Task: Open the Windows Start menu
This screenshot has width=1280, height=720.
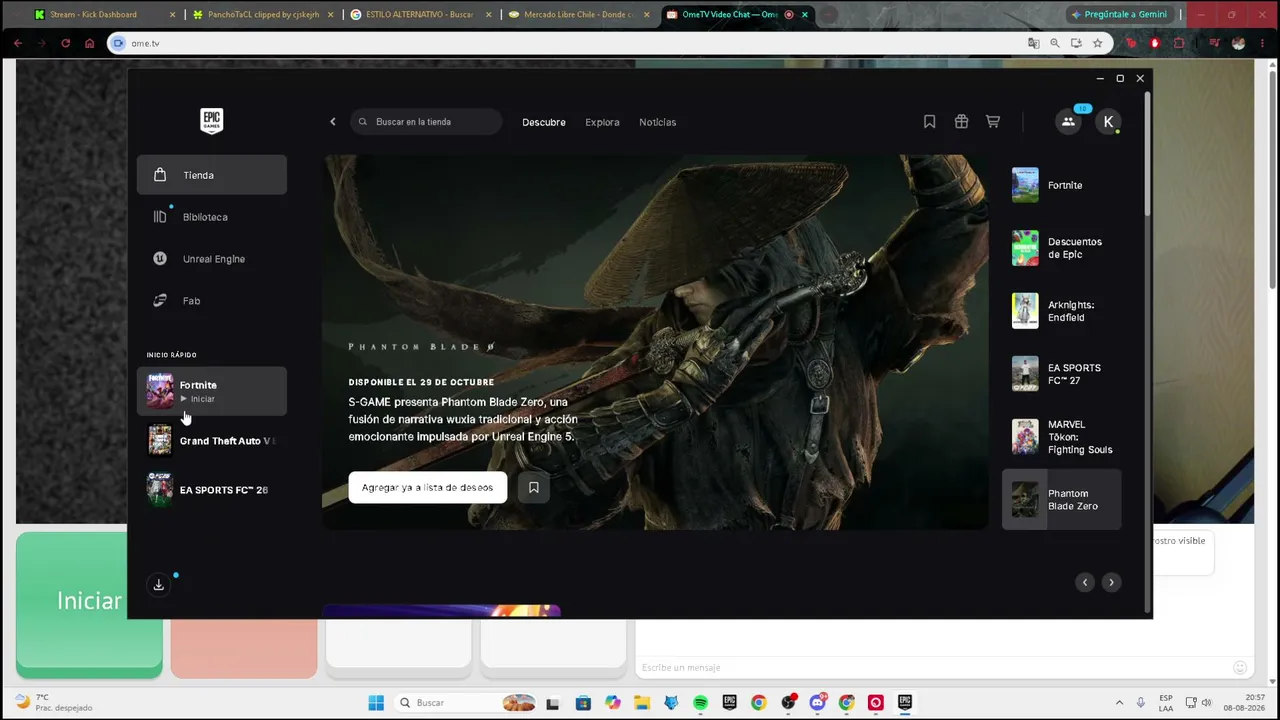Action: coord(376,703)
